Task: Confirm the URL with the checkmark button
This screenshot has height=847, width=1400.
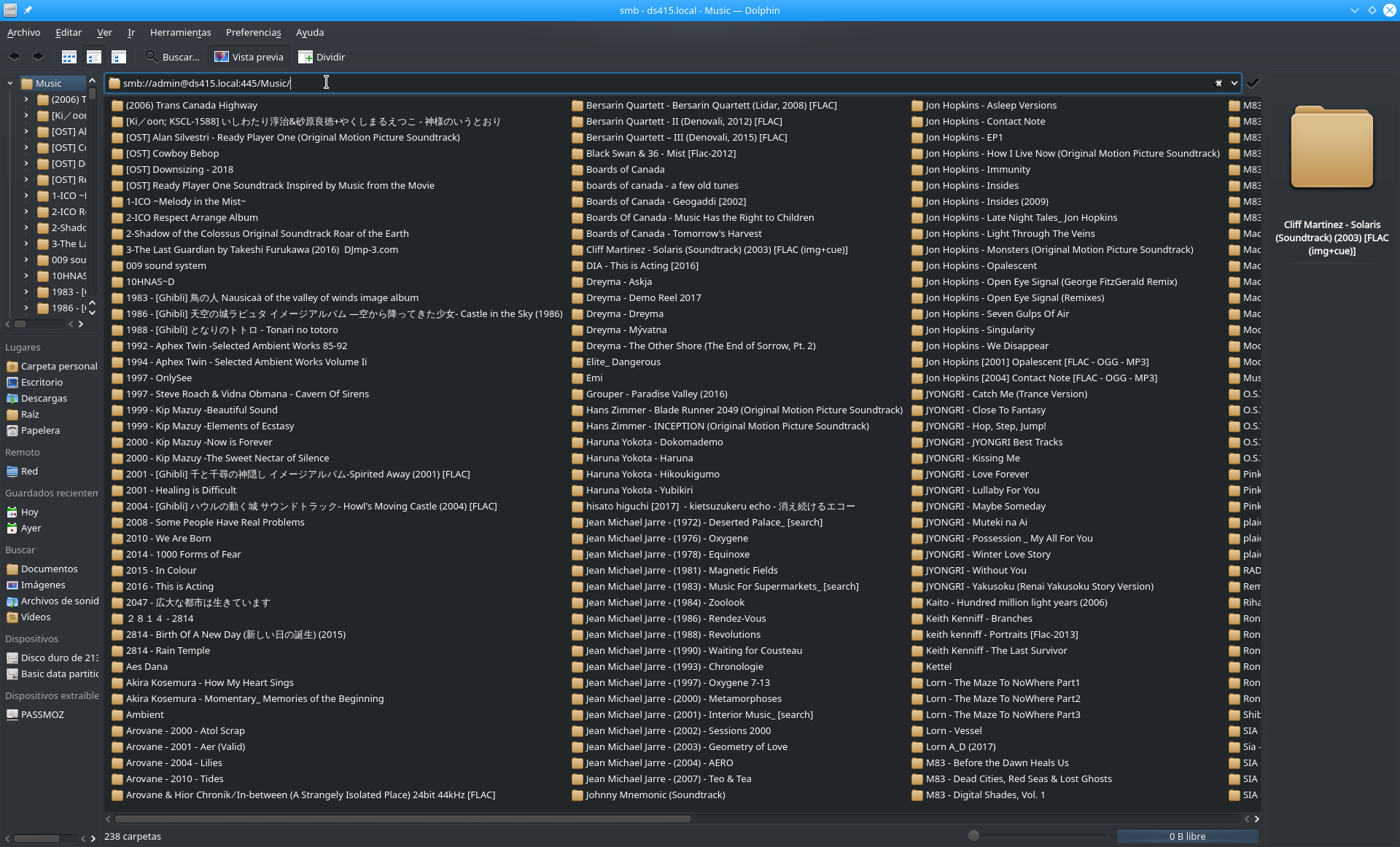Action: click(x=1252, y=83)
